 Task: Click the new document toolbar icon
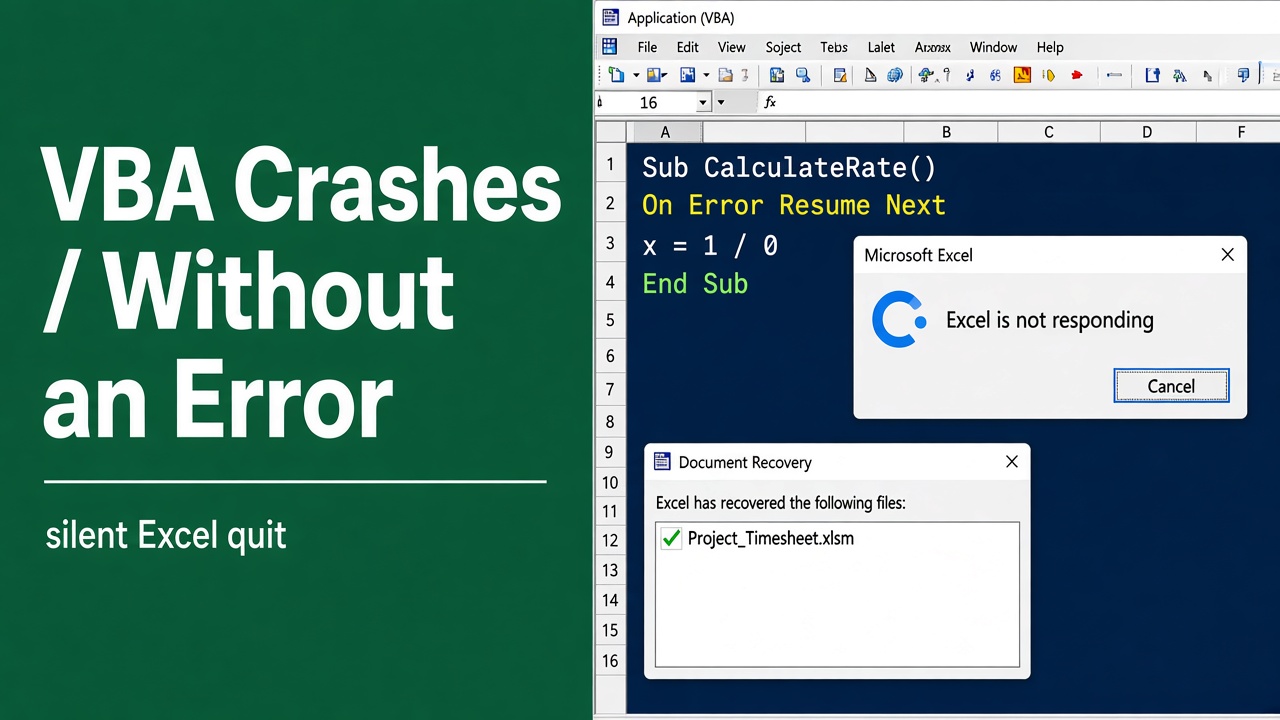click(616, 75)
